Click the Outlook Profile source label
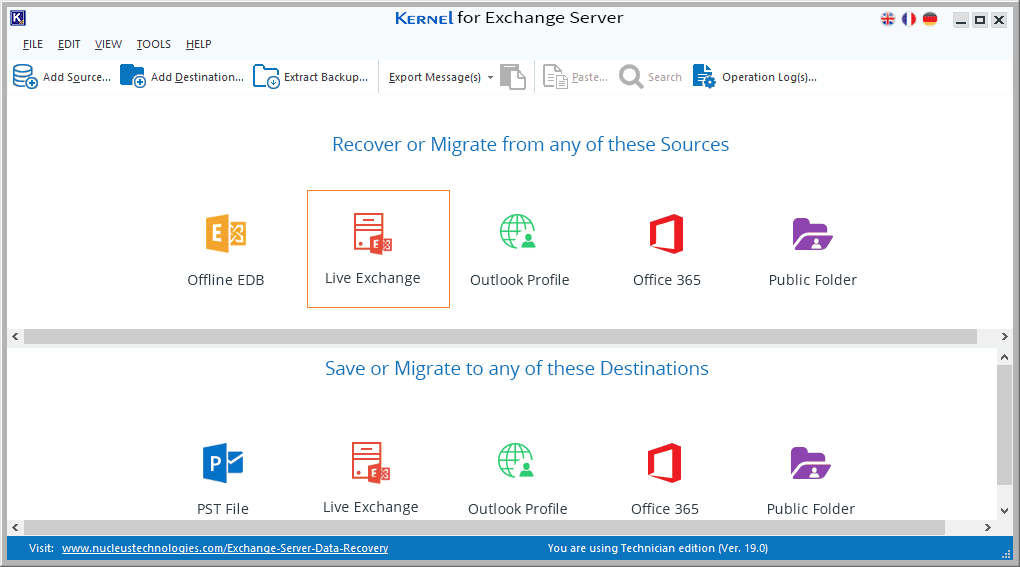This screenshot has height=567, width=1020. point(520,280)
